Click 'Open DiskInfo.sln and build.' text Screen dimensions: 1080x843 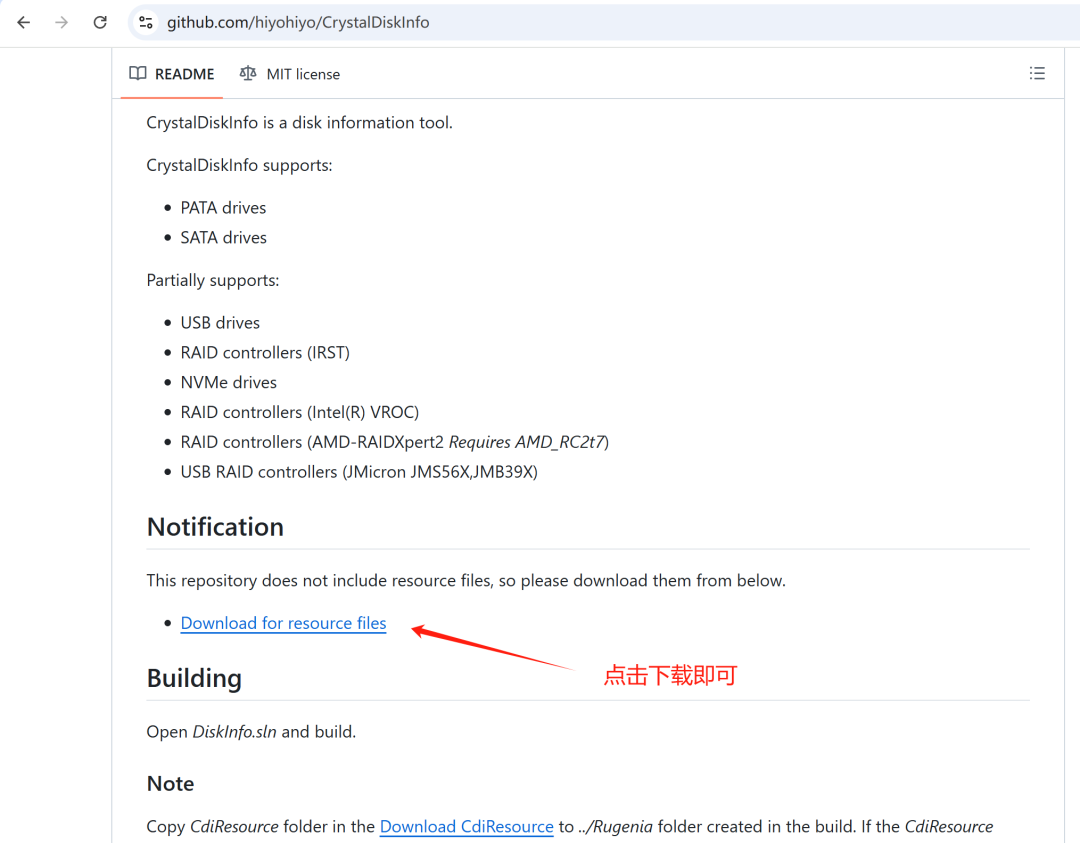[x=251, y=731]
